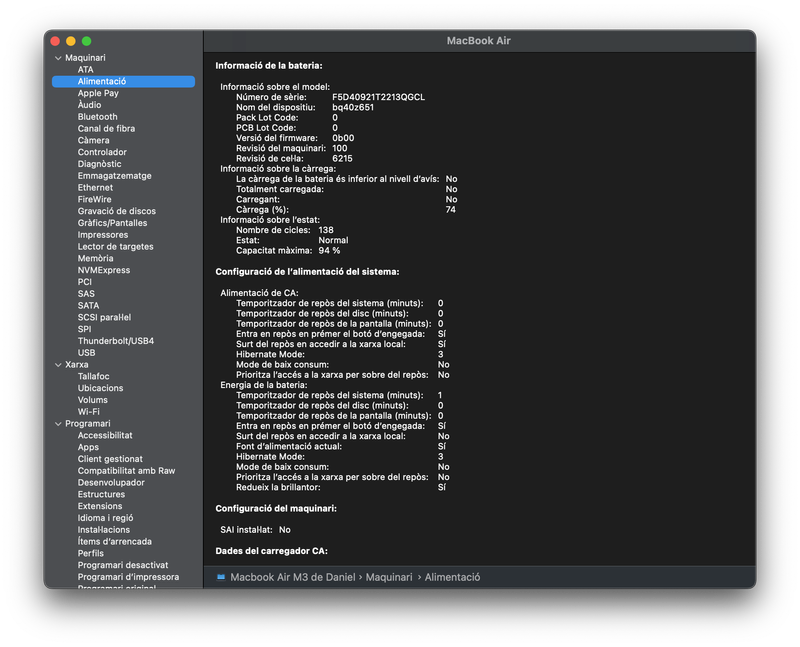Collapse the Maquinari section chevron
The image size is (800, 647).
pyautogui.click(x=58, y=58)
